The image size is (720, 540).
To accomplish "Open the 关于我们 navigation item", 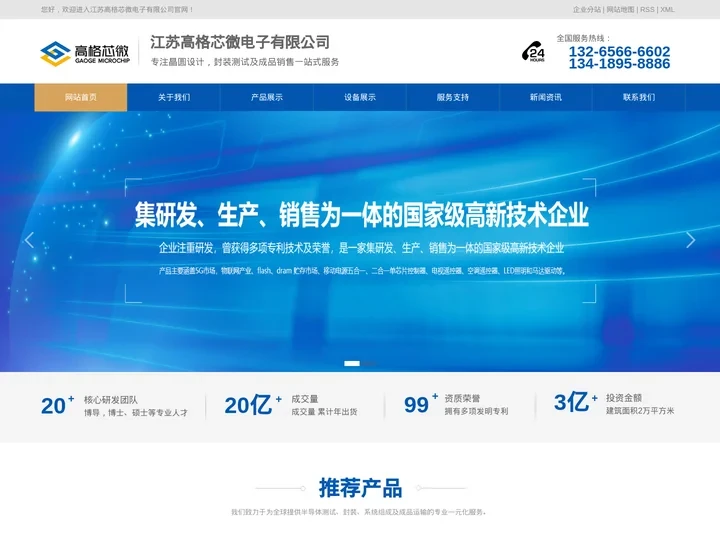I will coord(174,97).
